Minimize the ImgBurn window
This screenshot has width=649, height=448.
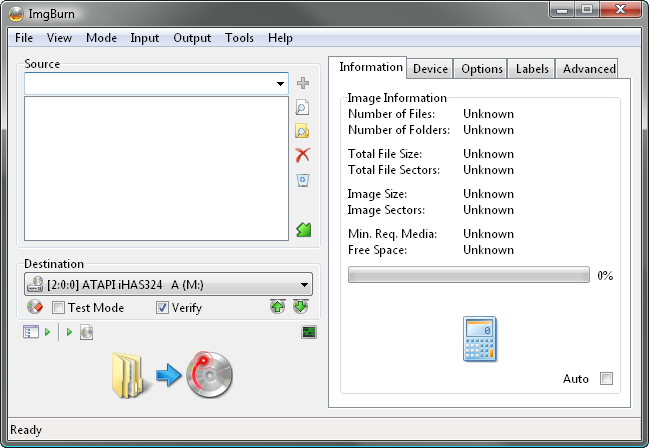click(x=562, y=10)
